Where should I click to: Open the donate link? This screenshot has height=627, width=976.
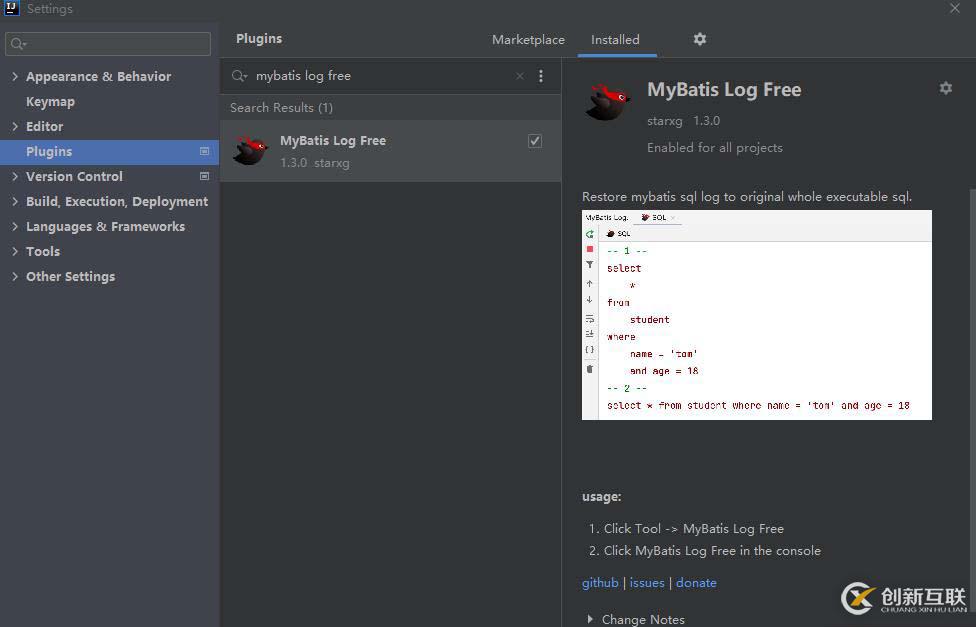pyautogui.click(x=696, y=583)
